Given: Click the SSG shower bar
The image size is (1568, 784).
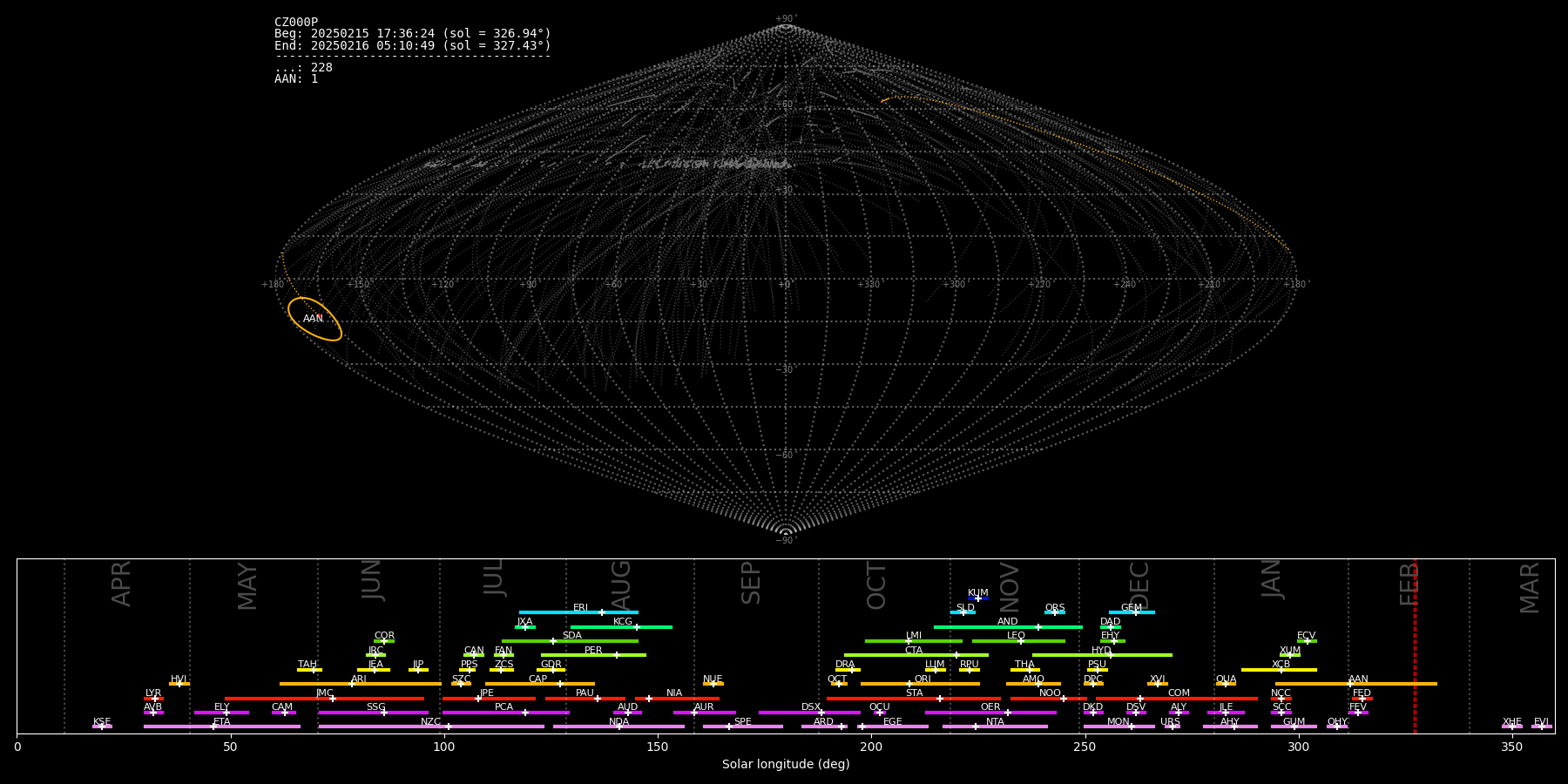Looking at the screenshot, I should tap(373, 713).
